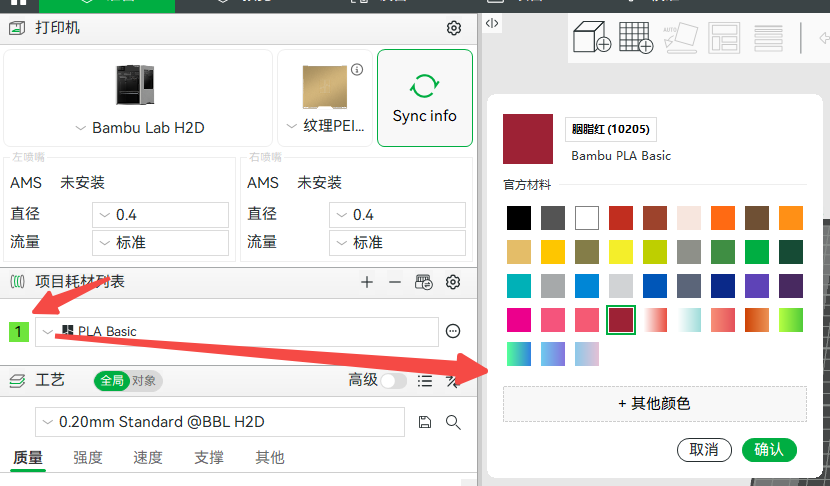Open PLA Basic edit options (…) icon
The height and width of the screenshot is (486, 830).
coord(453,331)
